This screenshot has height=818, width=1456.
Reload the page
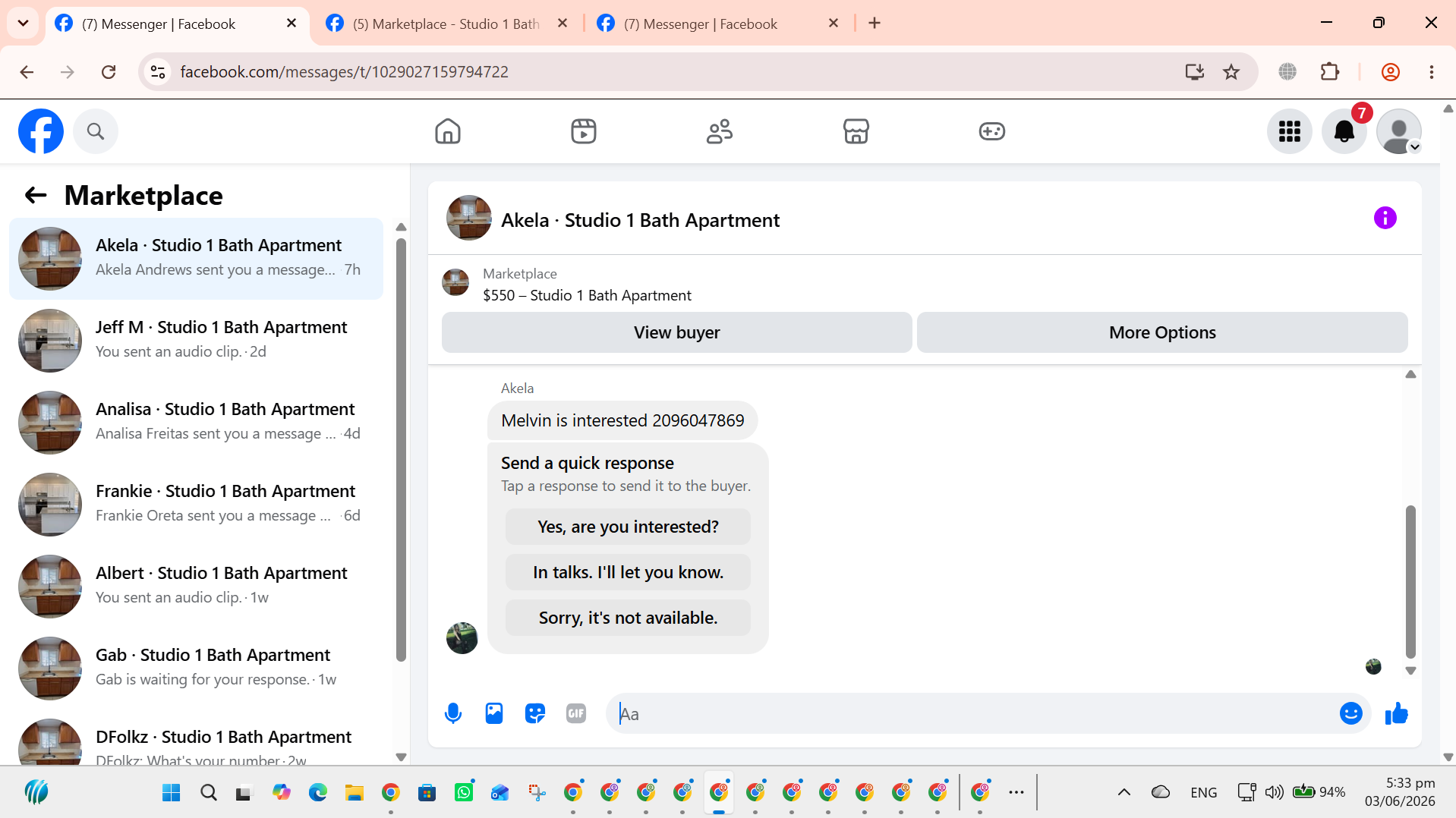pyautogui.click(x=109, y=72)
